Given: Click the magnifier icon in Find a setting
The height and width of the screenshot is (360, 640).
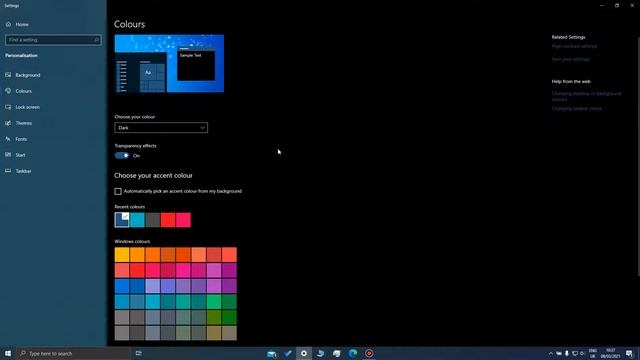Looking at the screenshot, I should [97, 40].
